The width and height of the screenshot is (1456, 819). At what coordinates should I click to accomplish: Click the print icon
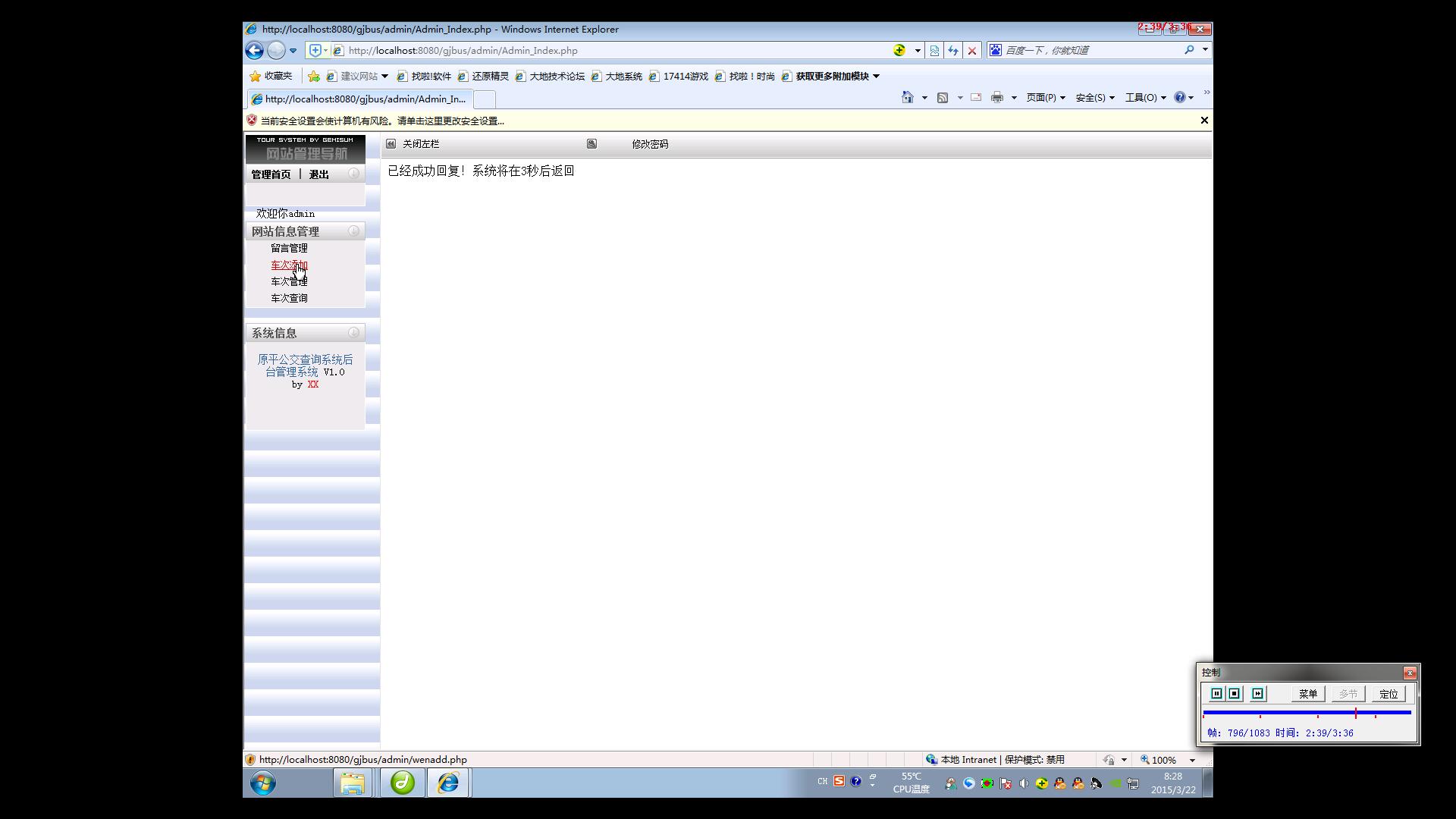click(x=996, y=97)
